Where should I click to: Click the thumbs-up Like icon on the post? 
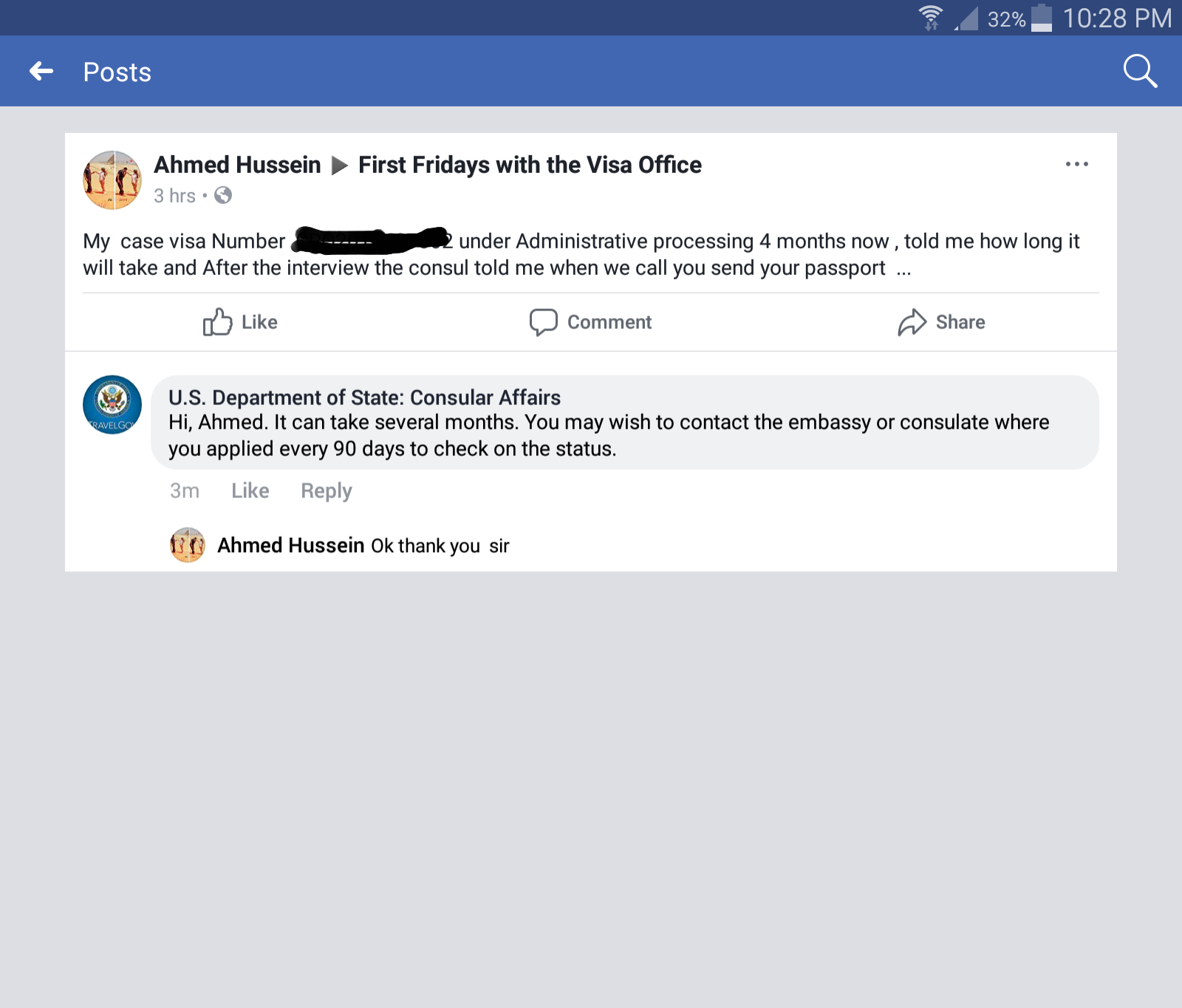pyautogui.click(x=217, y=321)
